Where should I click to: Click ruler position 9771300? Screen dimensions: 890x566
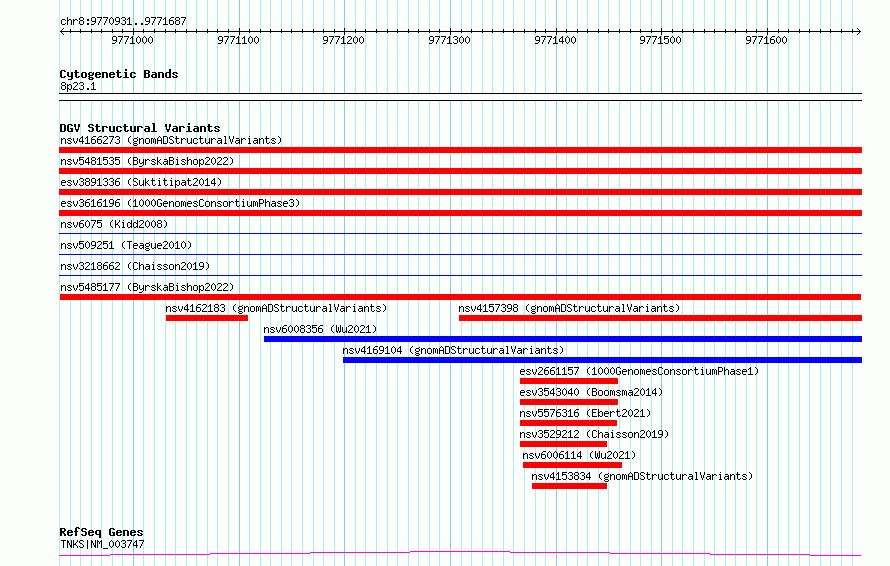tap(450, 40)
